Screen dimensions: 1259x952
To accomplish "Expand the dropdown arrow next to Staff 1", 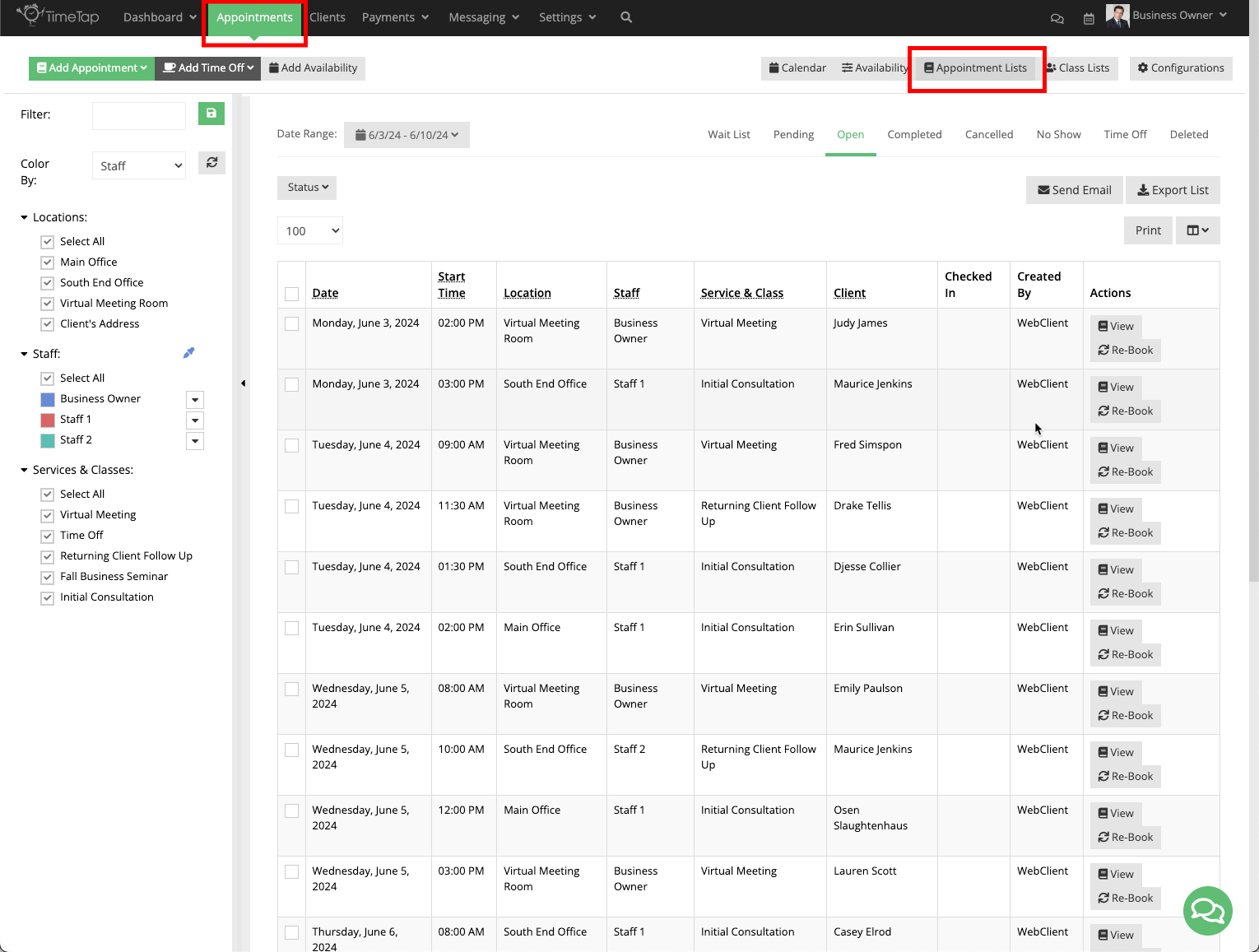I will 195,420.
